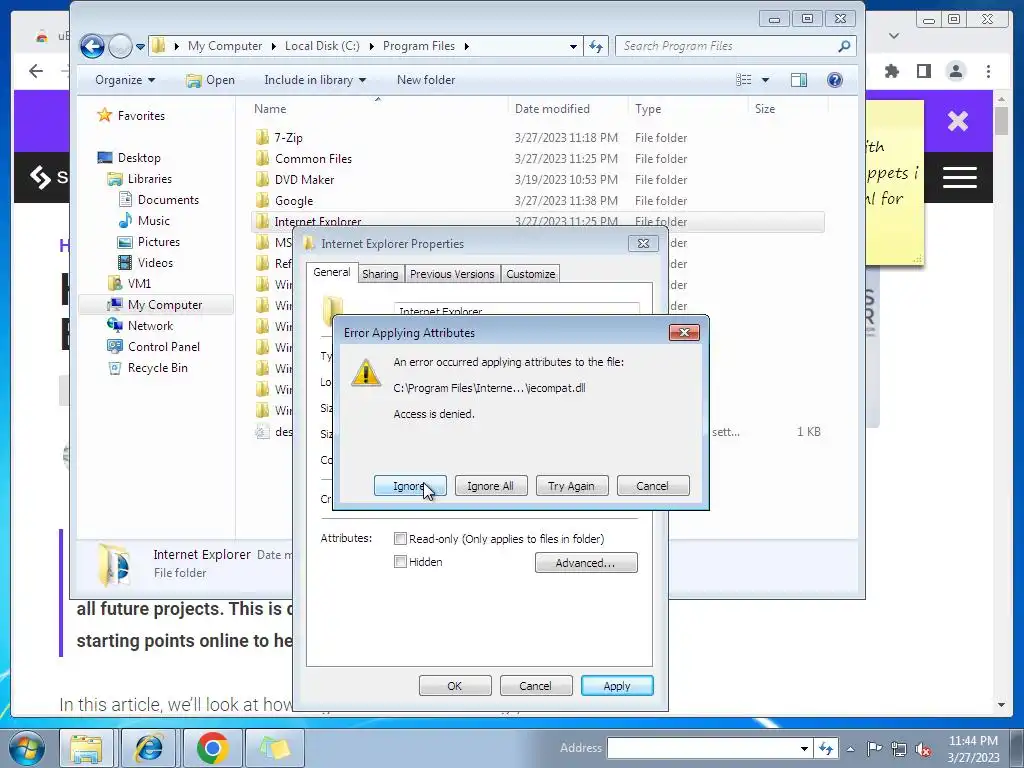
Task: Click Ignore All in the error dialog
Action: (x=490, y=486)
